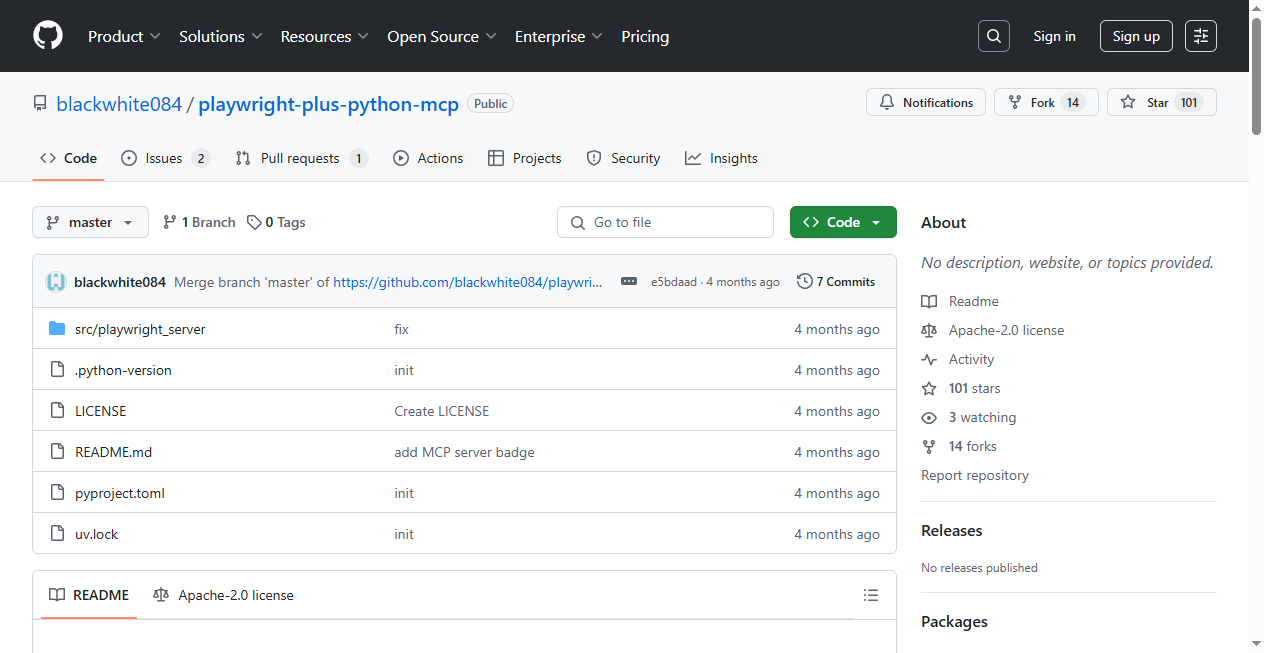Viewport: 1264px width, 653px height.
Task: Click the tag icon next to 0 Tags
Action: point(254,222)
